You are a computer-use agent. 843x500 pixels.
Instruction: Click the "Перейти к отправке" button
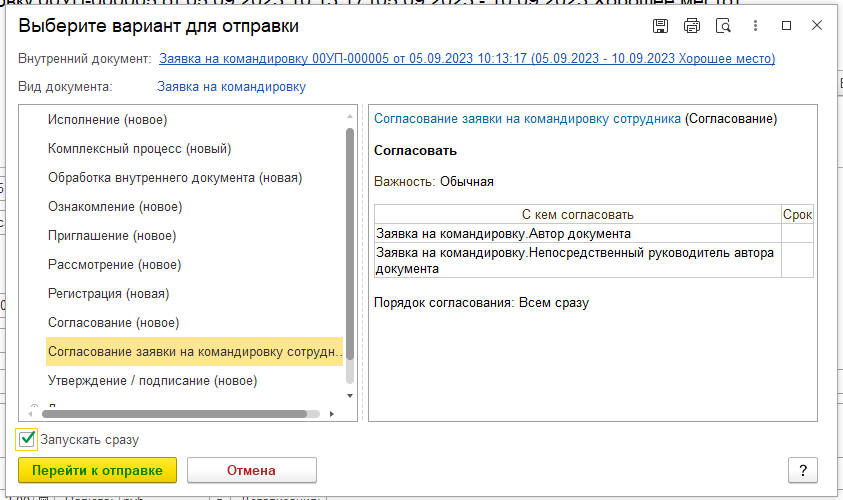coord(97,470)
